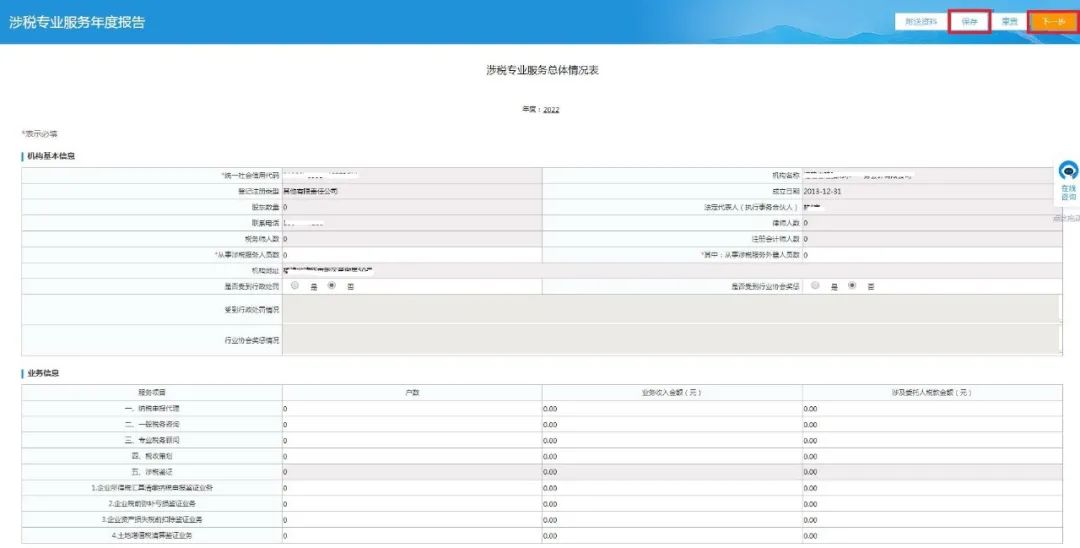Click the 税务师人数 field

tap(412, 239)
